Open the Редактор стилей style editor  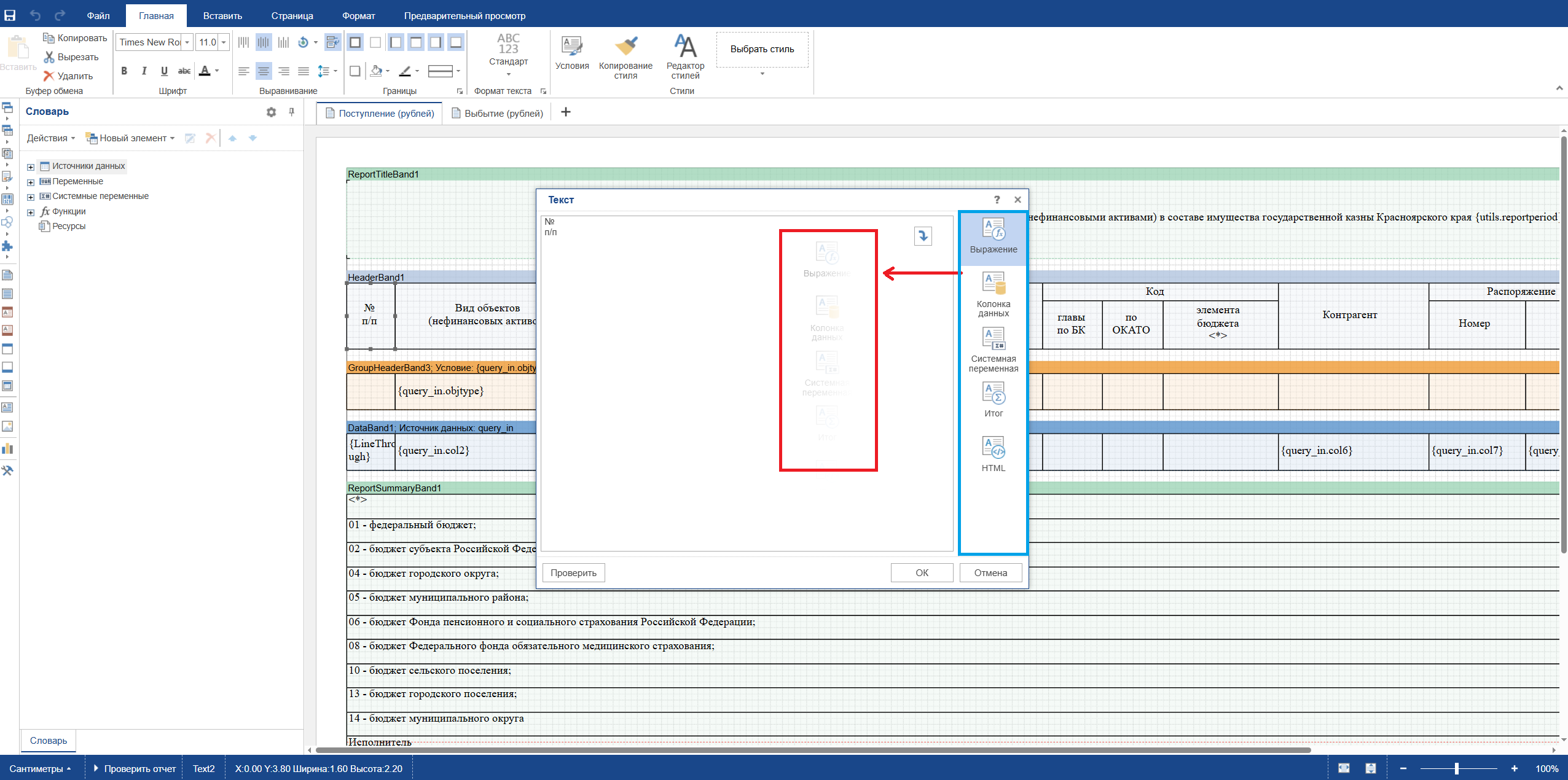pos(685,57)
